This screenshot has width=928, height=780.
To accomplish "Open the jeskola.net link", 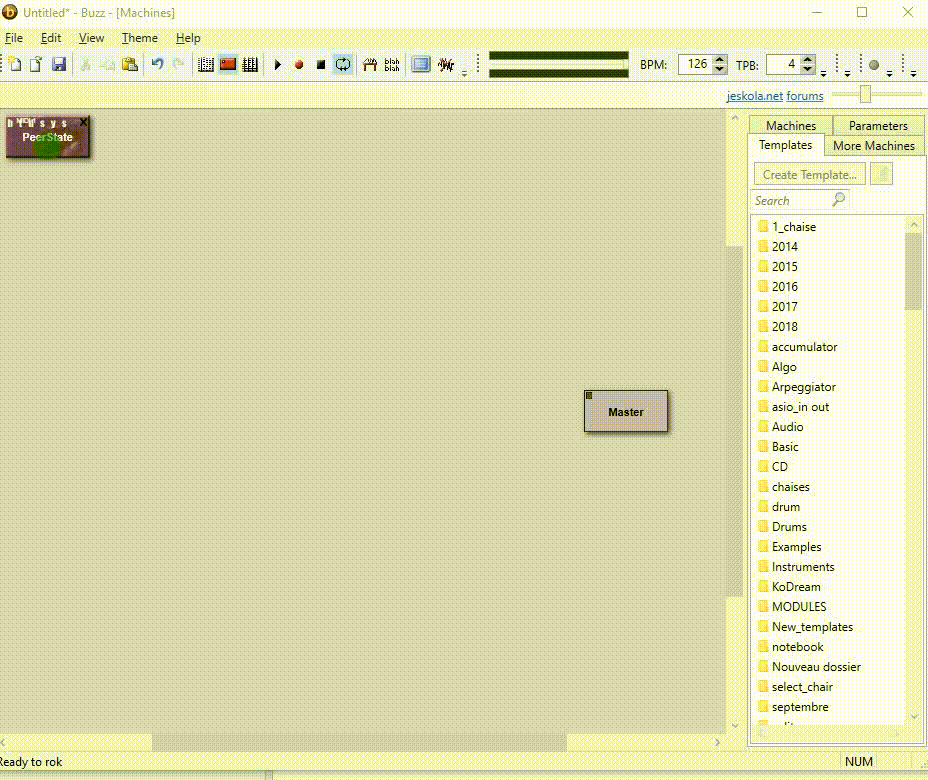I will coord(754,96).
